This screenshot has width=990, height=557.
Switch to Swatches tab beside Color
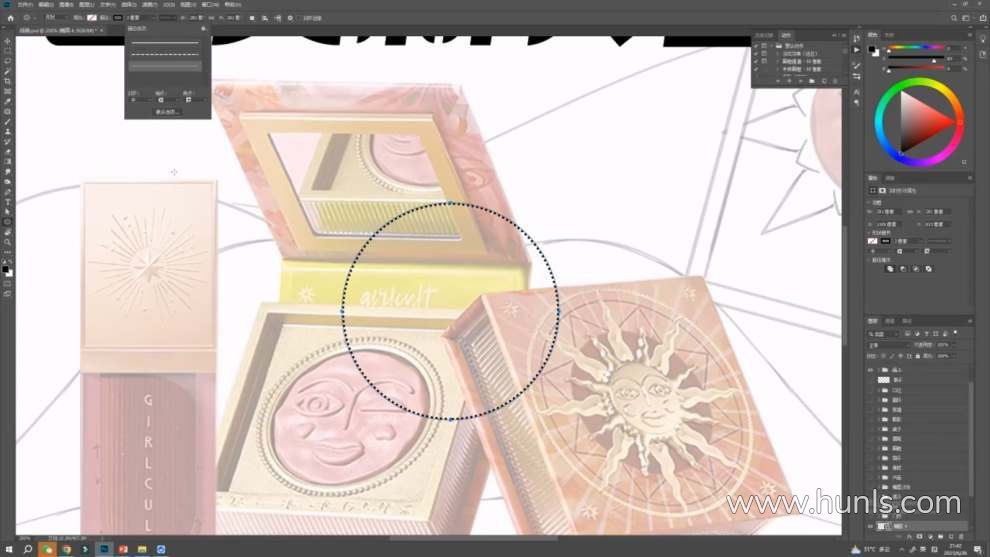click(889, 35)
